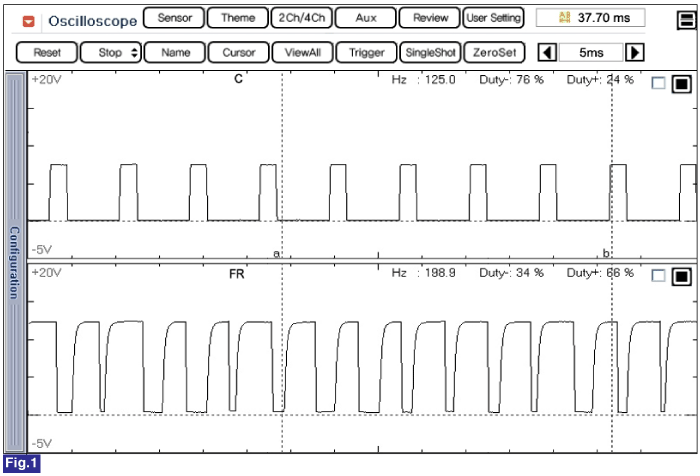Open the Theme option
700x476 pixels.
(238, 18)
